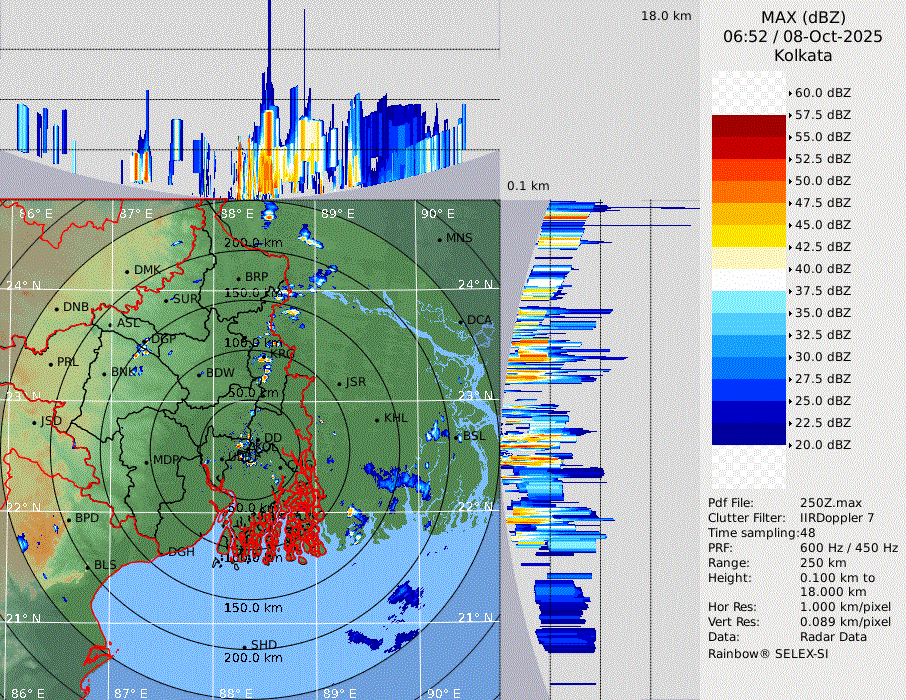Click the MAX (dBZ) title text
This screenshot has height=700, width=906.
point(803,17)
